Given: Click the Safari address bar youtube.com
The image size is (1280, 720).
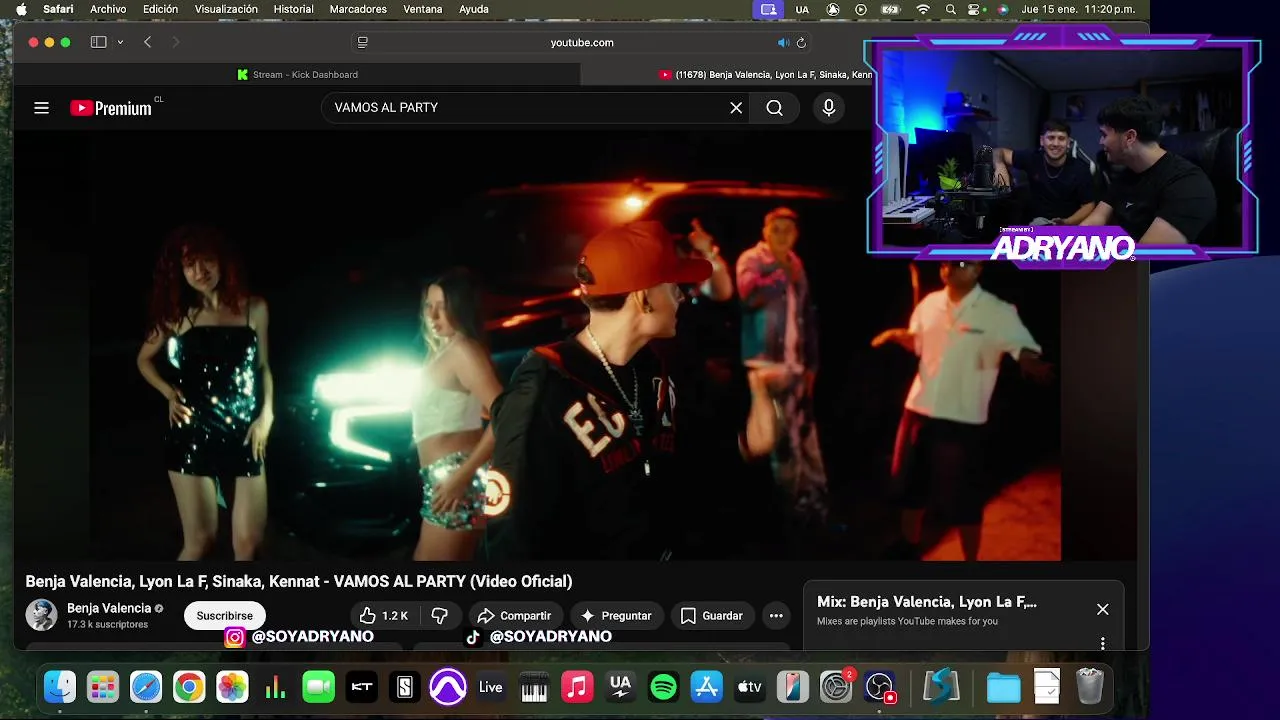Looking at the screenshot, I should point(582,42).
